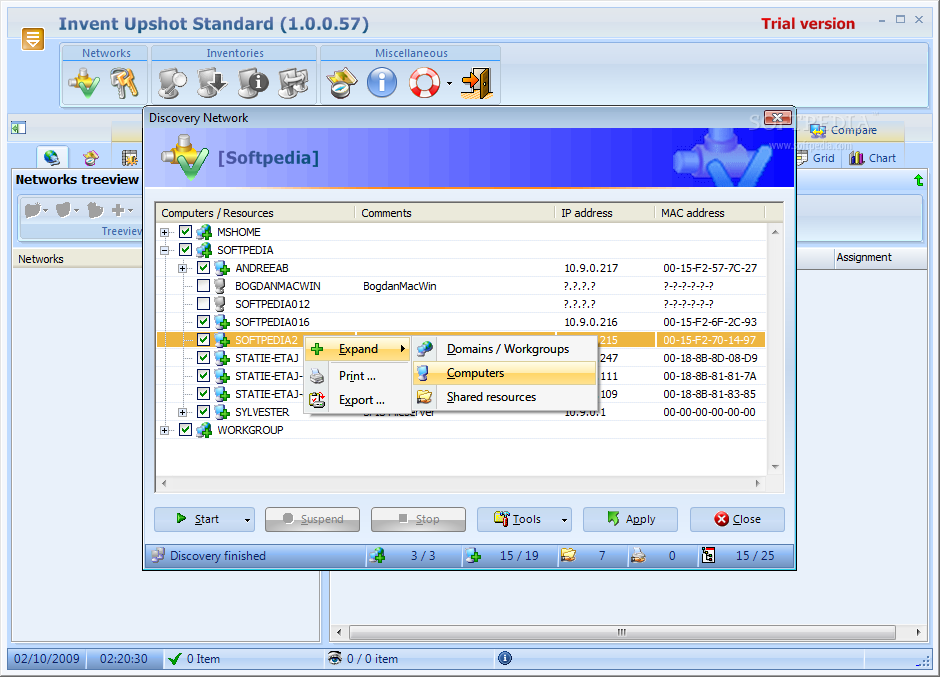Click the eye icon in the status bar
The height and width of the screenshot is (677, 940).
[335, 658]
